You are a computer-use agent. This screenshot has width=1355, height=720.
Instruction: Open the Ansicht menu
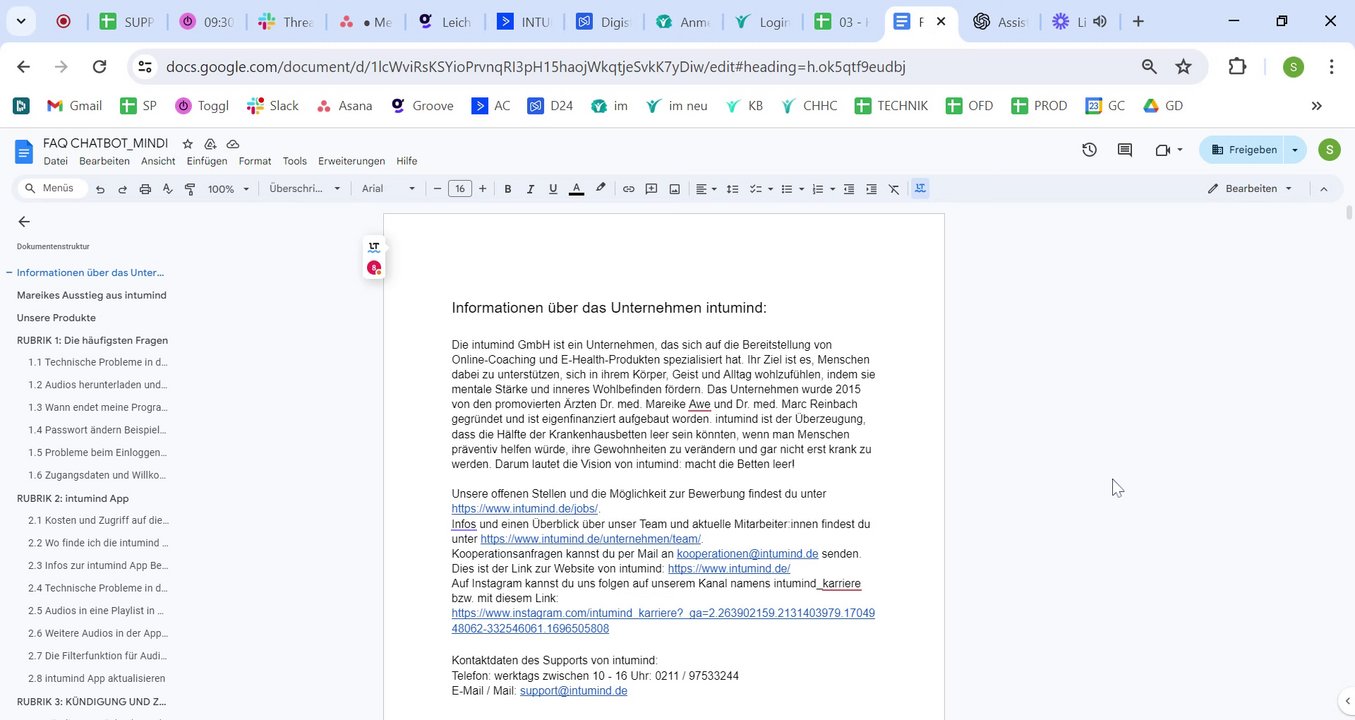pos(158,161)
